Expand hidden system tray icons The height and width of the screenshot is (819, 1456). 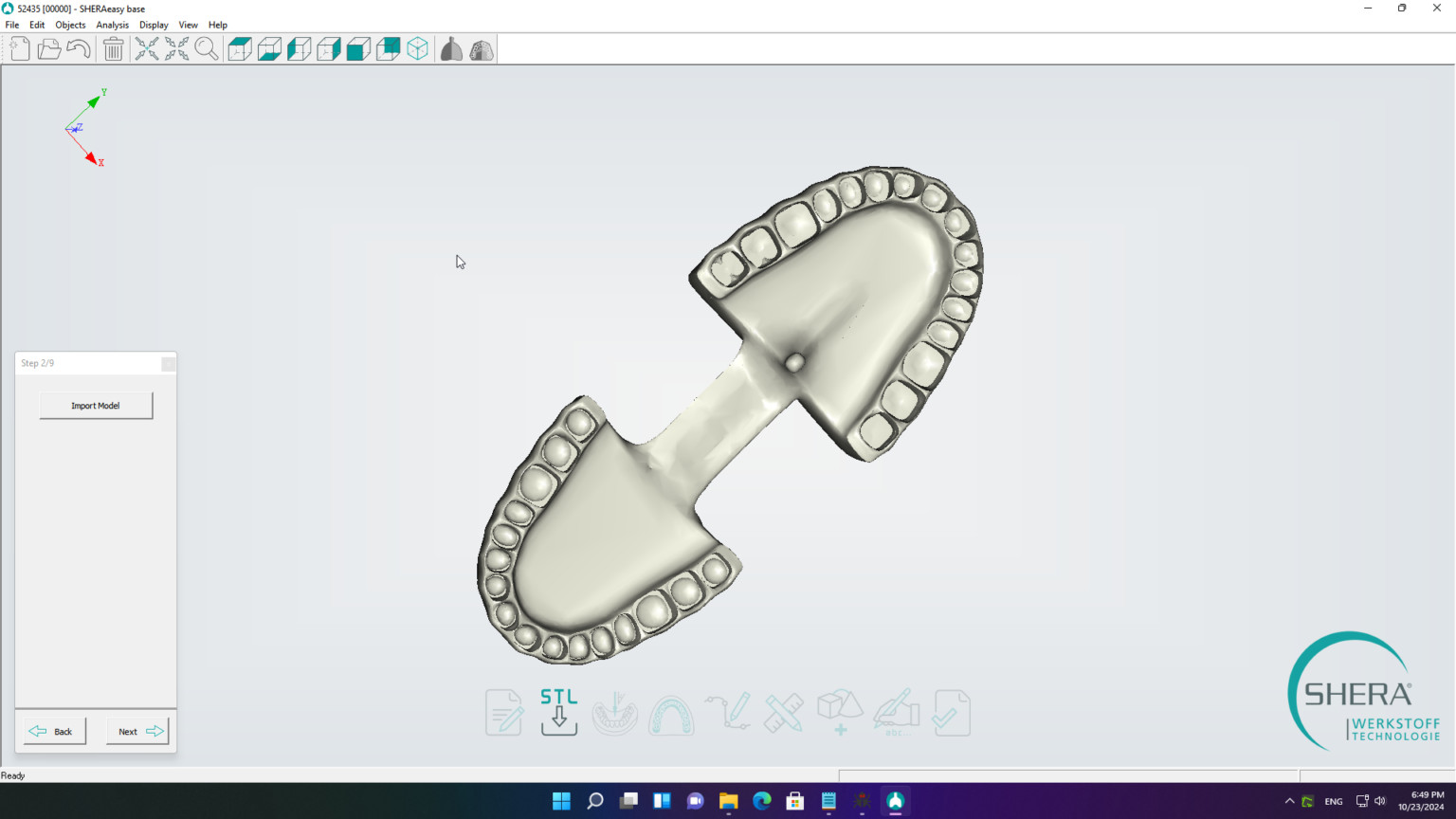click(x=1289, y=801)
